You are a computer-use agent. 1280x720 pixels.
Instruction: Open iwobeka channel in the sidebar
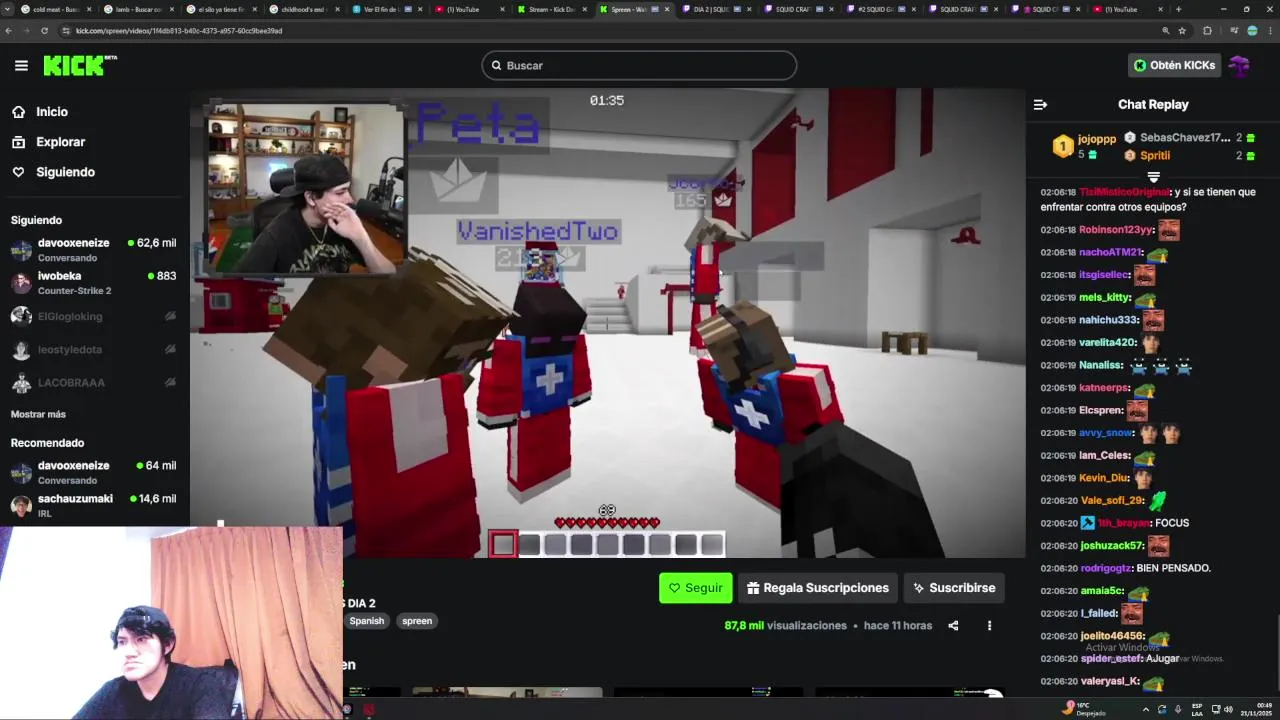pyautogui.click(x=93, y=282)
